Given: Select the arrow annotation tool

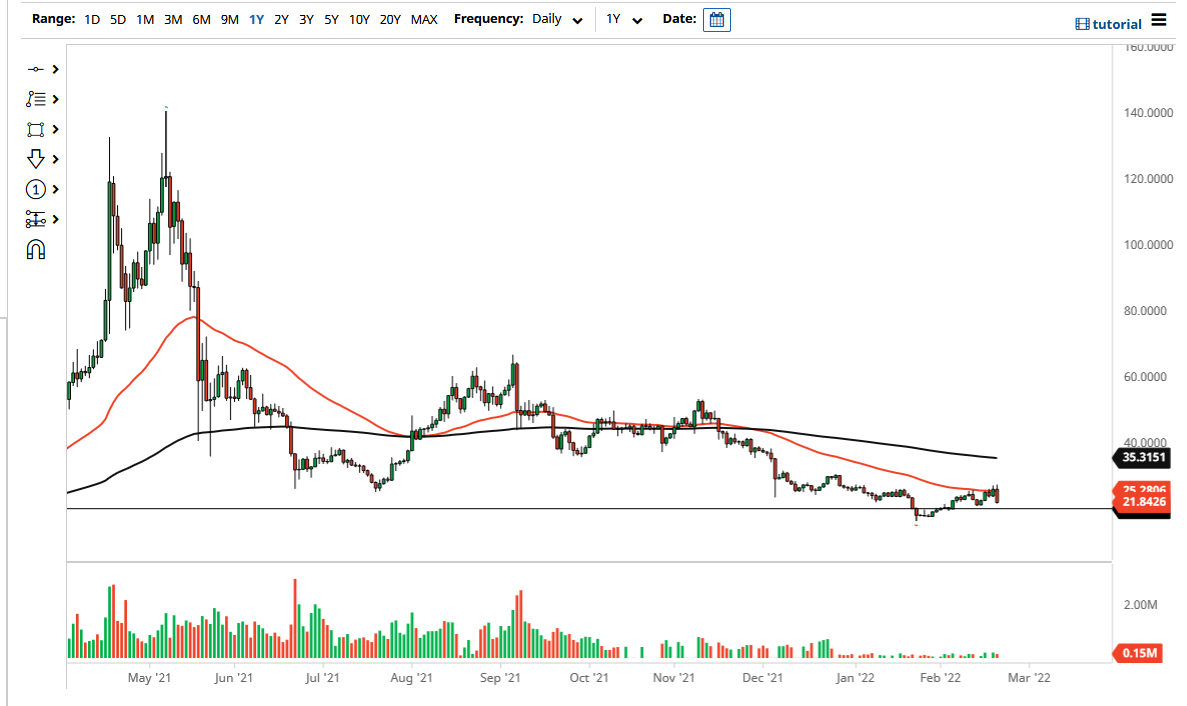Looking at the screenshot, I should (36, 159).
